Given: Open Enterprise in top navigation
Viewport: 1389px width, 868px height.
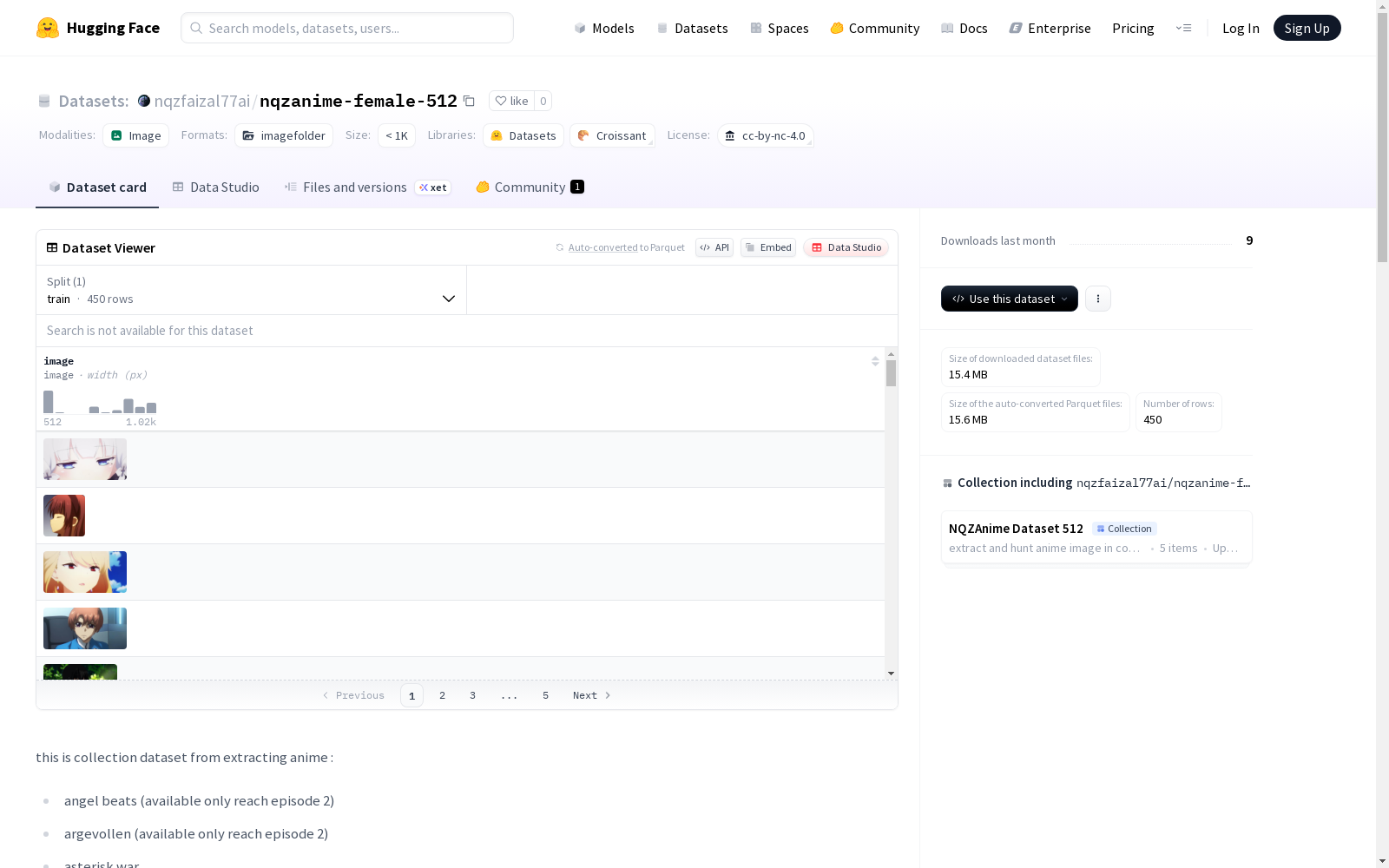Looking at the screenshot, I should pos(1050,28).
